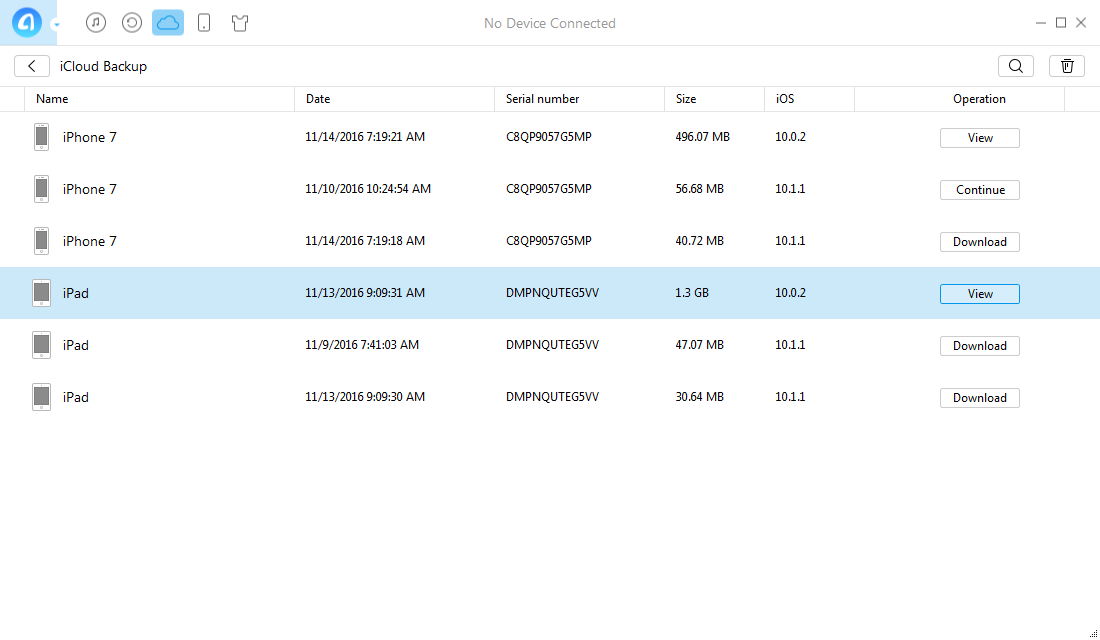Click the AnyTrans logo icon
Image resolution: width=1100 pixels, height=640 pixels.
27,22
